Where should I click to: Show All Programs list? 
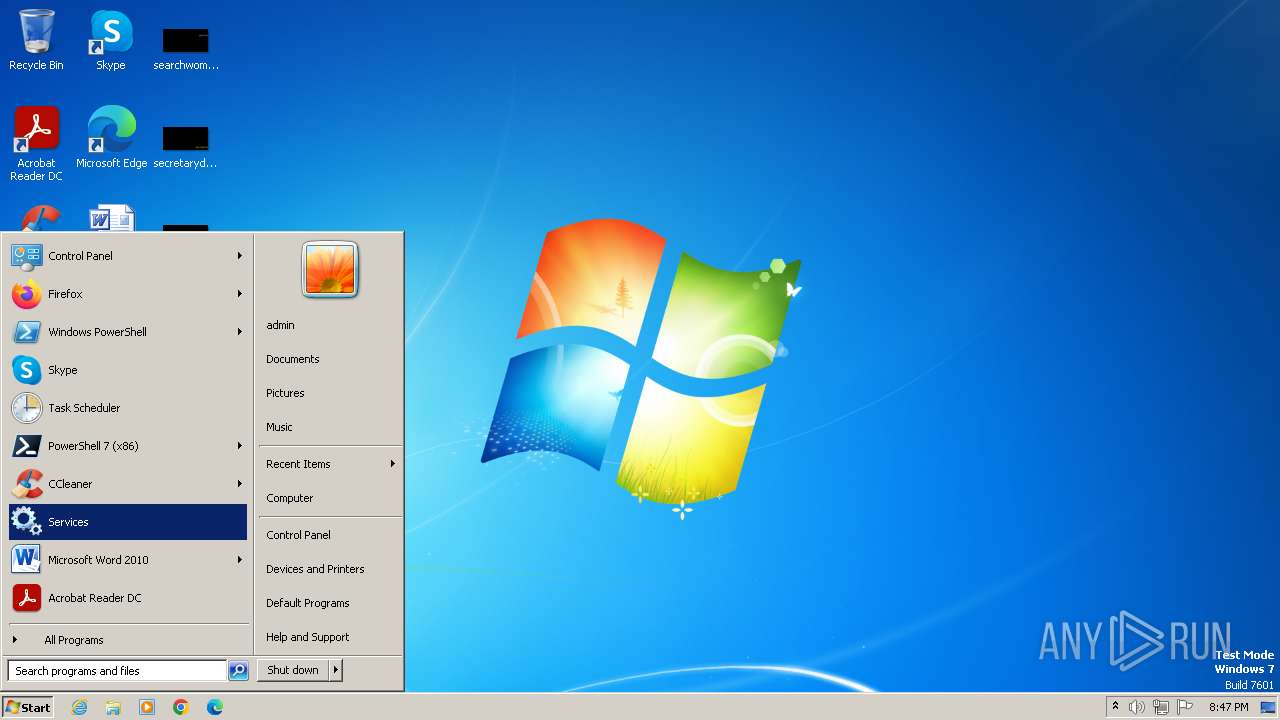(x=128, y=640)
